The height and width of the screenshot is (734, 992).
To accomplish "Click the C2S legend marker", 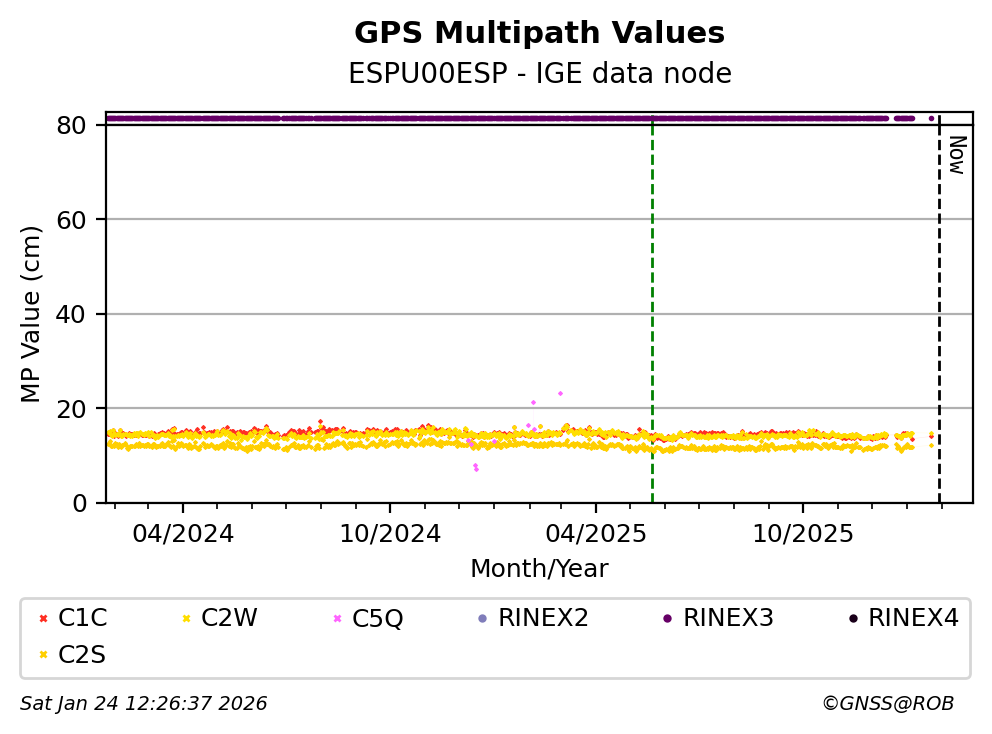I will coord(42,655).
